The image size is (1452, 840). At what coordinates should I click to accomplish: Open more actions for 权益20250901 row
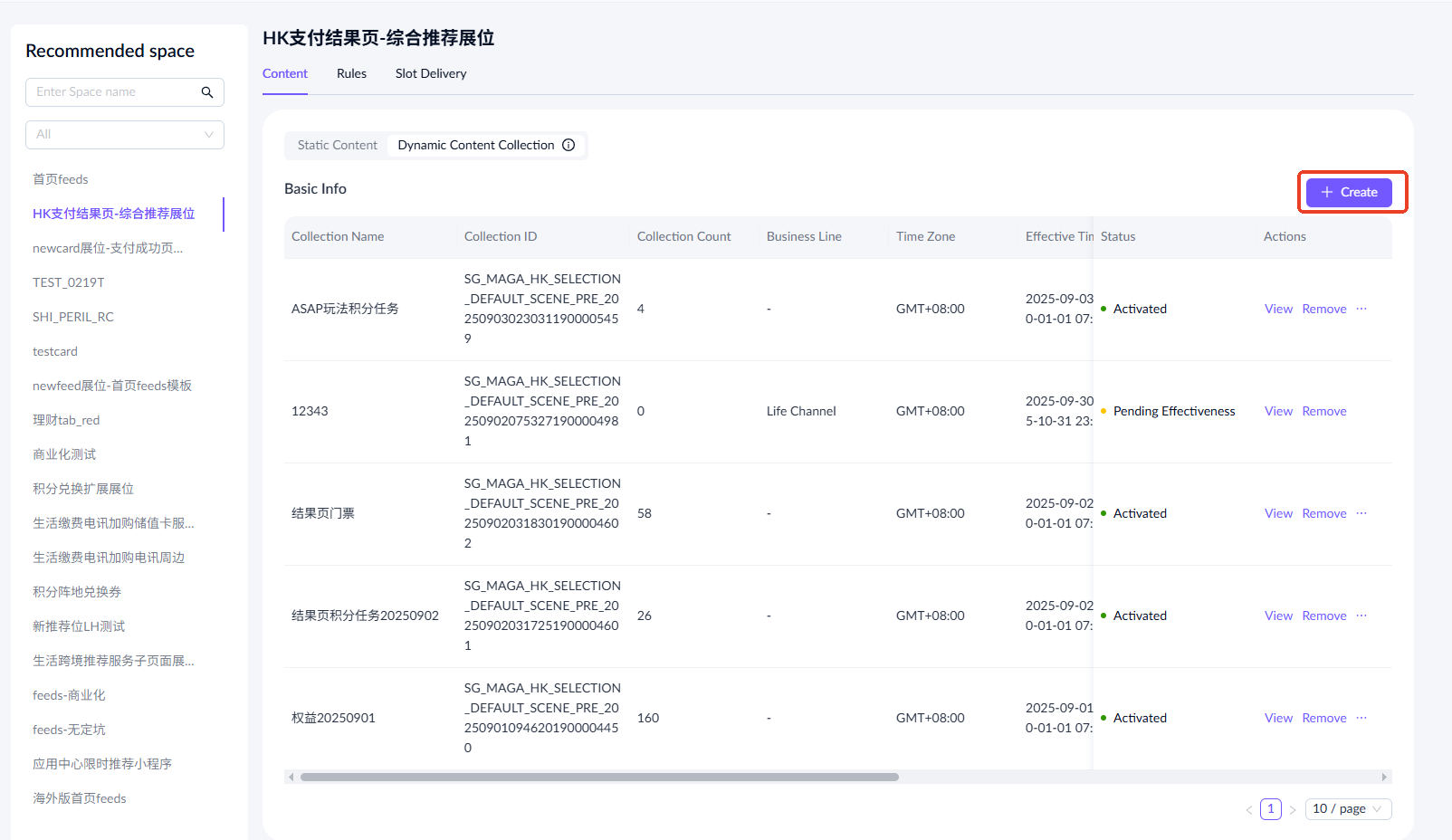1361,718
